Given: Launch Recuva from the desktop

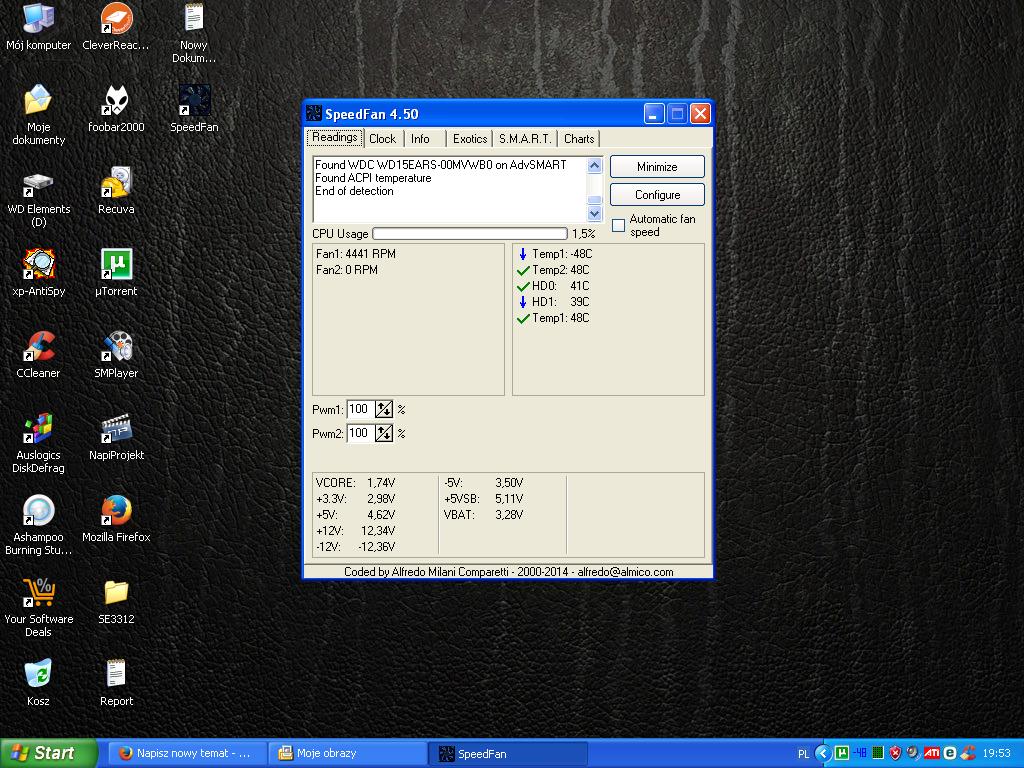Looking at the screenshot, I should tap(116, 183).
